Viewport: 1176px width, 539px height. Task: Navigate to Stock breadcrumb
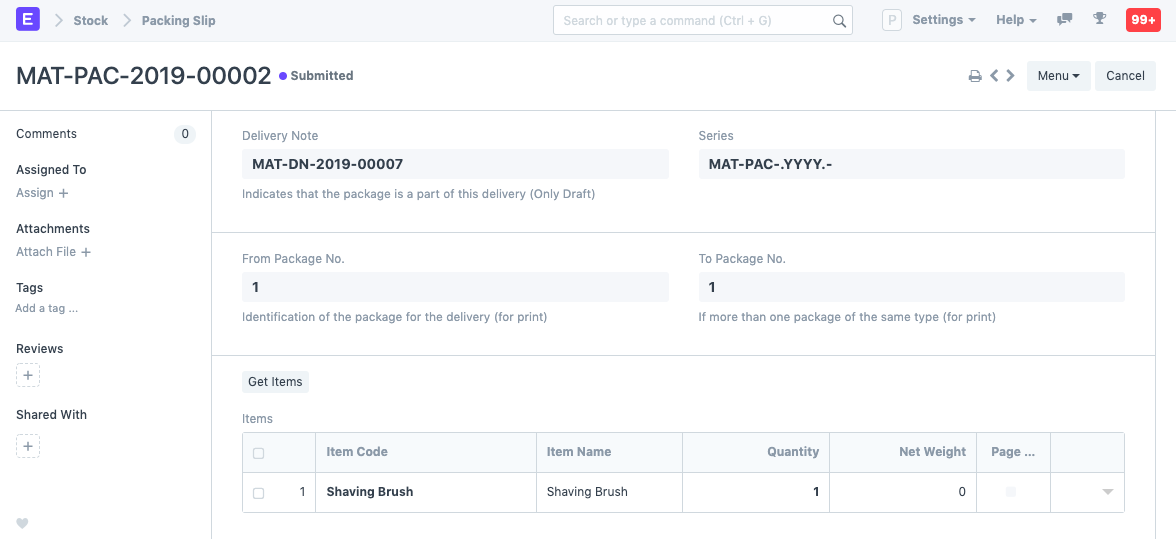point(91,20)
